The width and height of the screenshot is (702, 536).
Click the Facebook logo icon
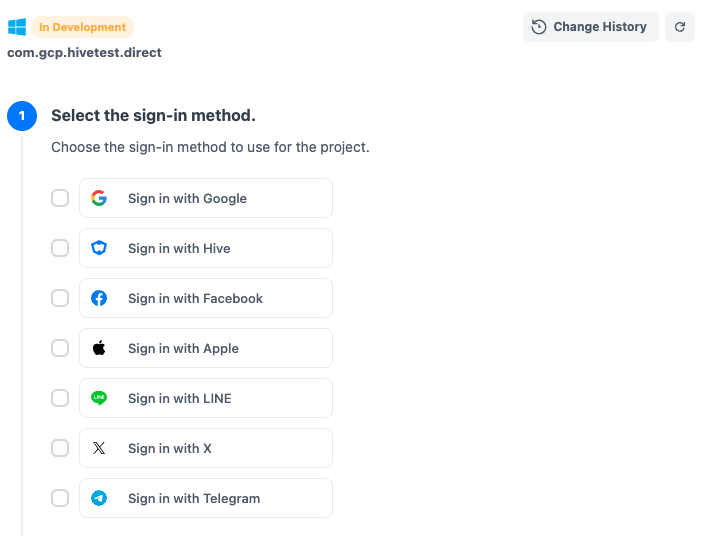[99, 298]
